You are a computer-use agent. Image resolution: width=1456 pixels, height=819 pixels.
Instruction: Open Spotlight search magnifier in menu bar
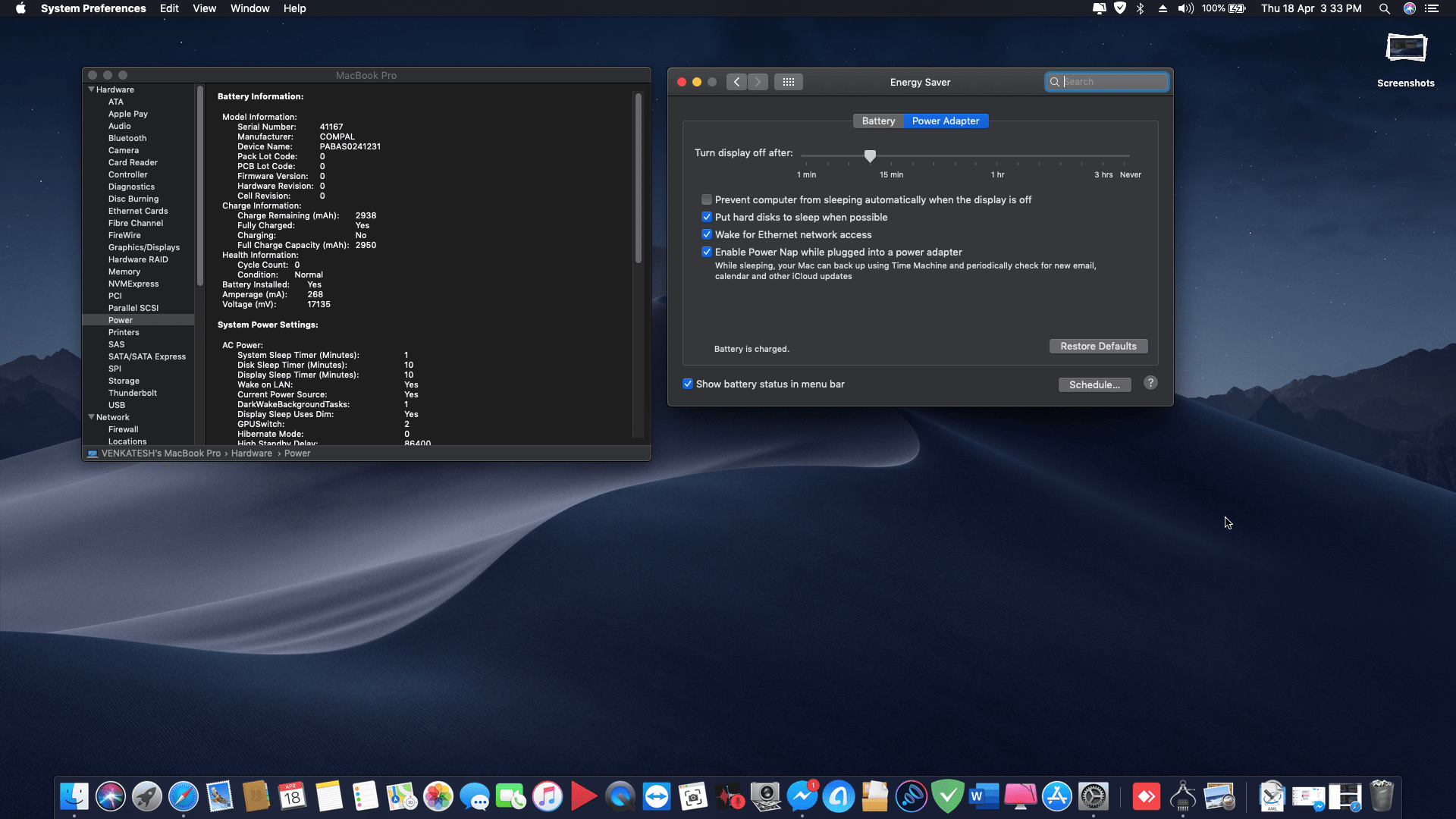click(x=1384, y=8)
